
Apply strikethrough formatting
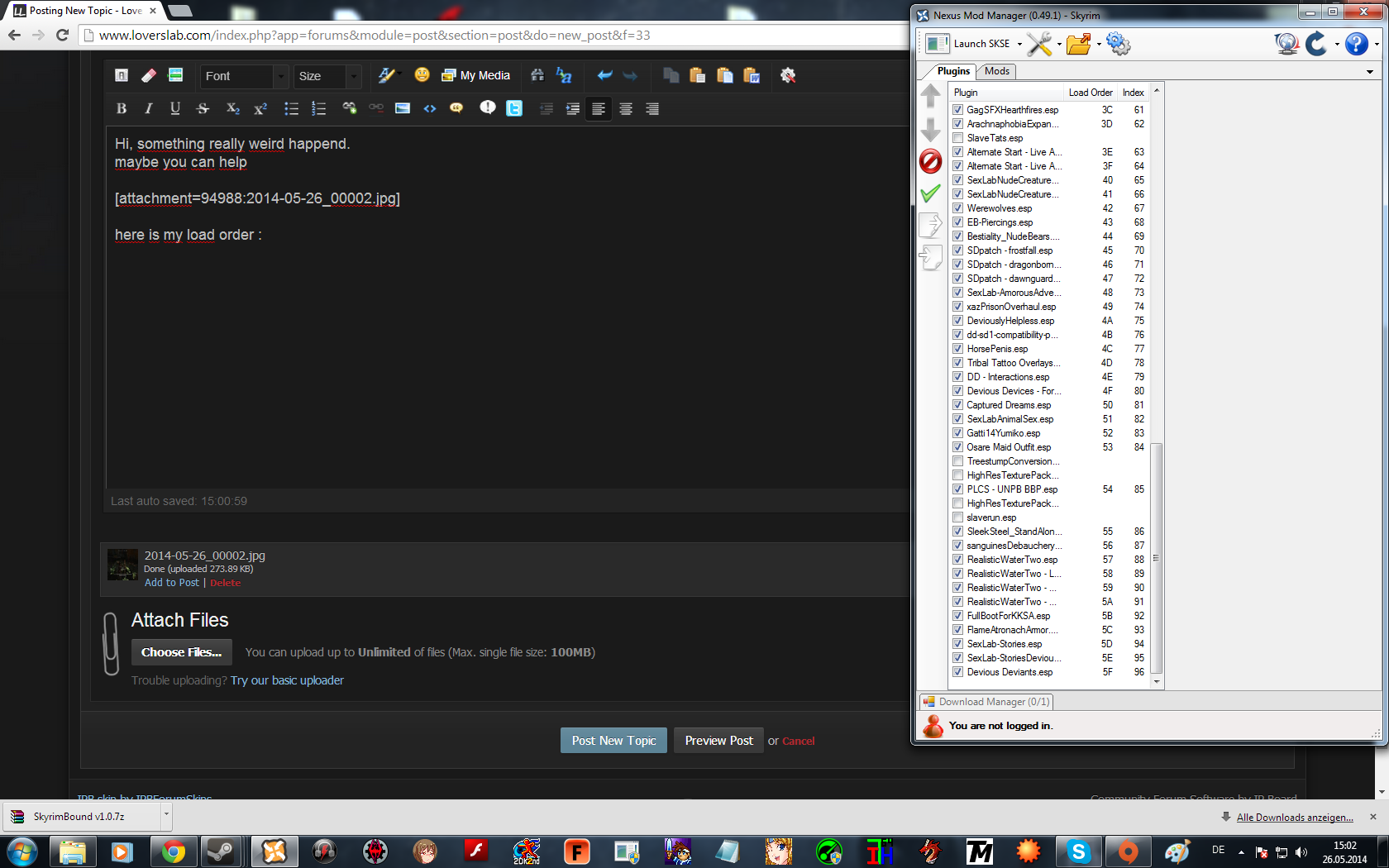coord(203,108)
